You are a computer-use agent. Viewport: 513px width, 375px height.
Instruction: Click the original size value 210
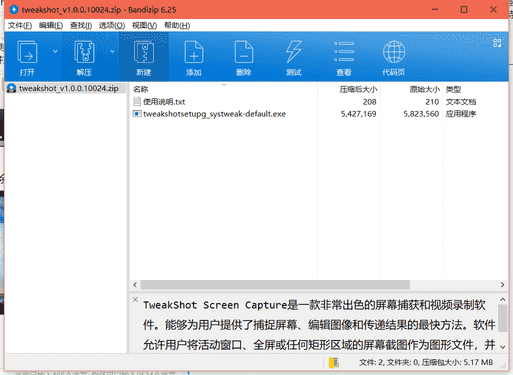click(432, 102)
